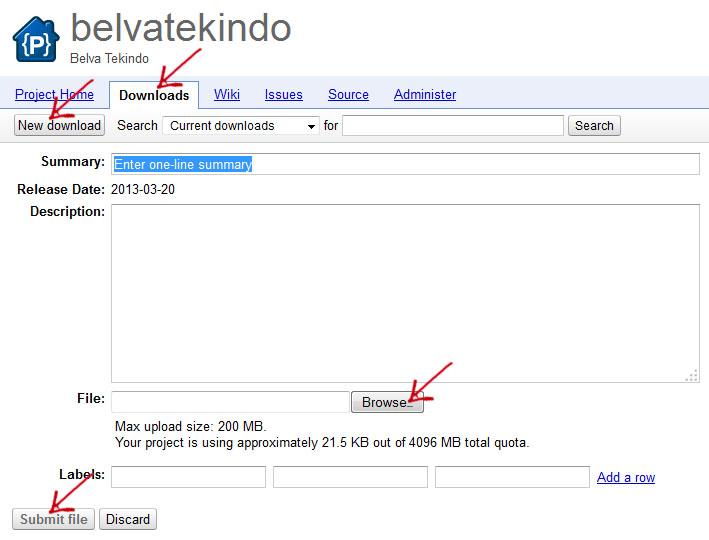Click the project quota usage text
The height and width of the screenshot is (540, 709).
pos(322,442)
